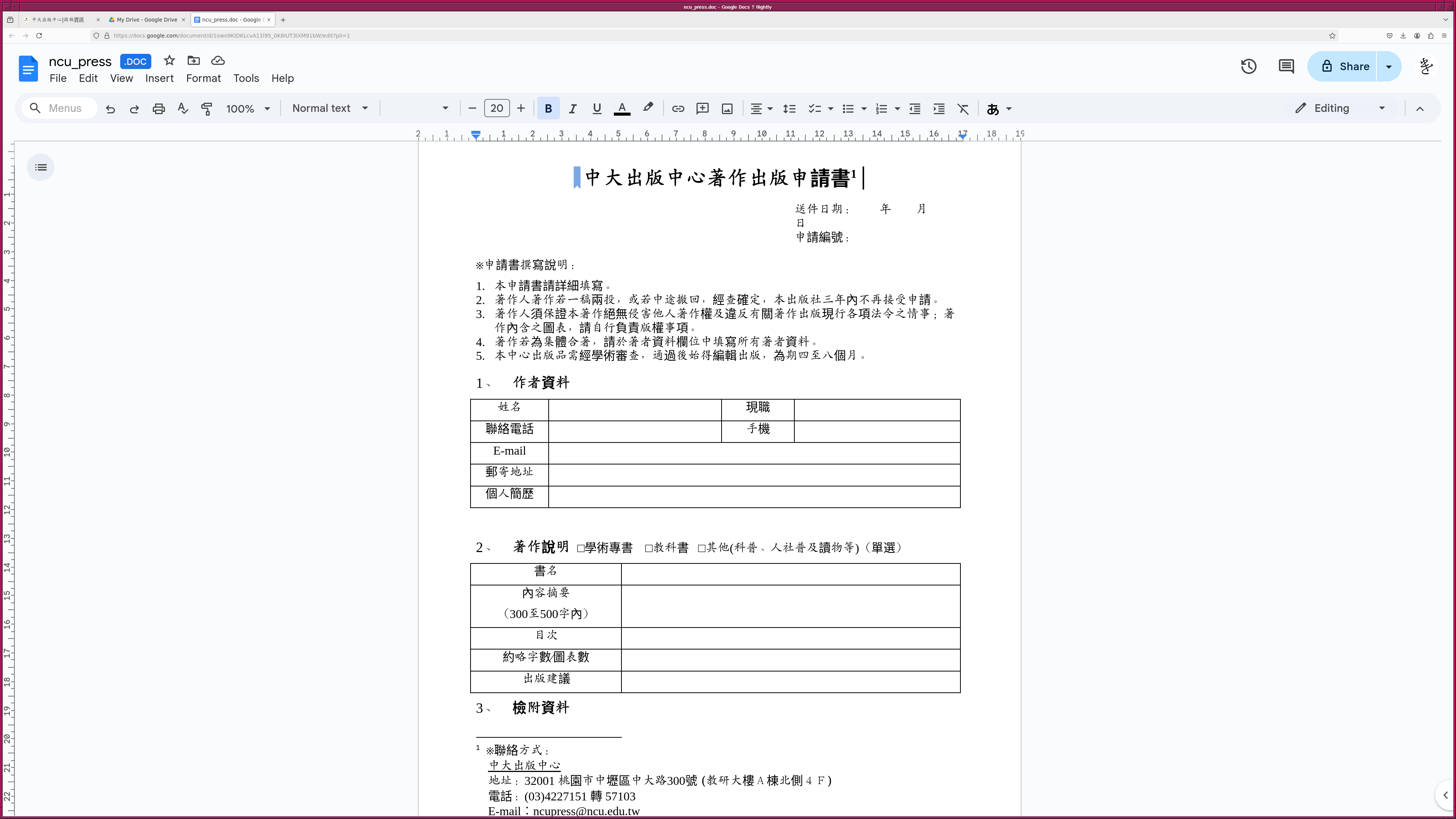Image resolution: width=1456 pixels, height=819 pixels.
Task: Toggle italic text formatting
Action: [x=573, y=108]
